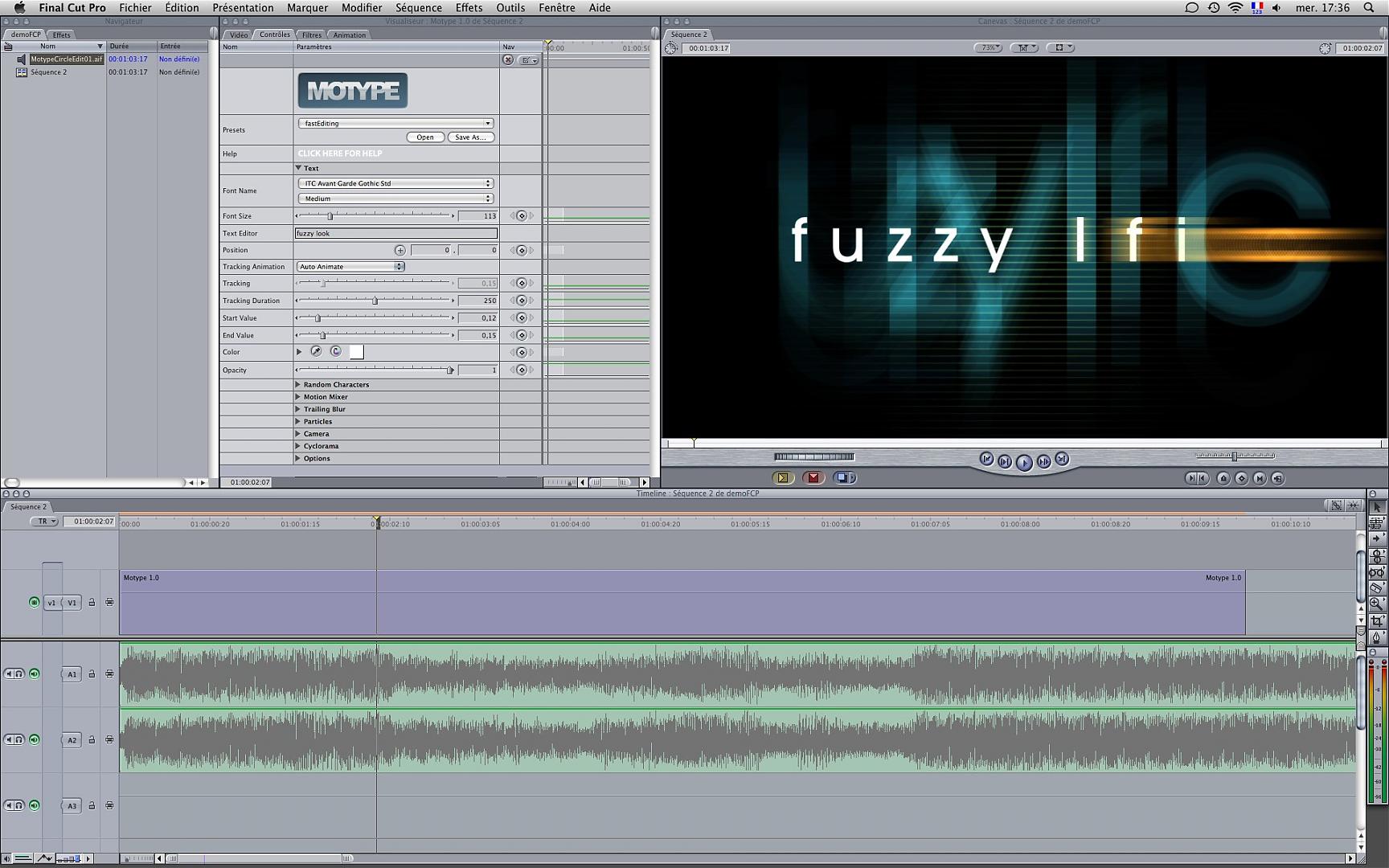
Task: Select the Roll edit tool
Action: click(1377, 555)
